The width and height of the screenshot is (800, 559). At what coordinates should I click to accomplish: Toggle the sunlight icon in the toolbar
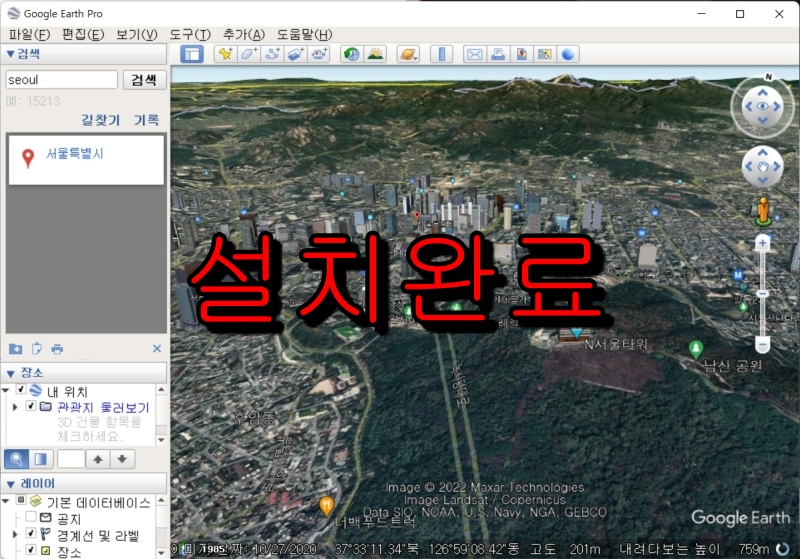[375, 54]
